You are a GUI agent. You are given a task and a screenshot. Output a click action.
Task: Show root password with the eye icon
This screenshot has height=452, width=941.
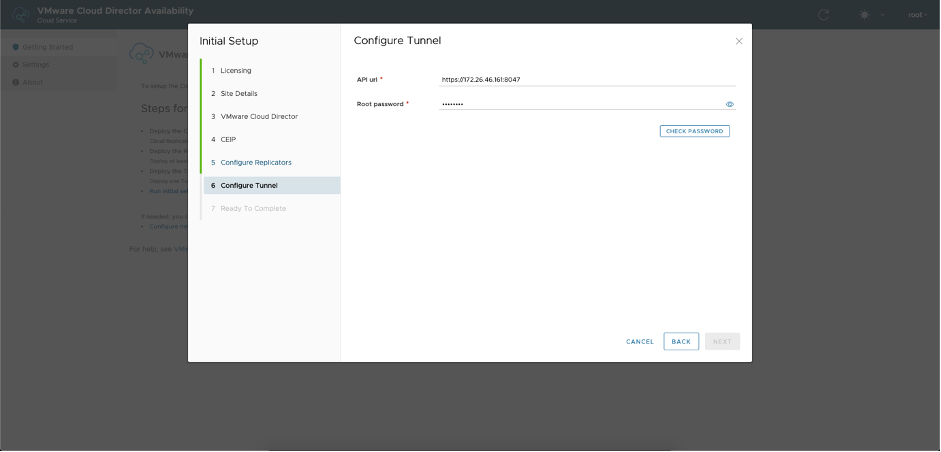(730, 104)
